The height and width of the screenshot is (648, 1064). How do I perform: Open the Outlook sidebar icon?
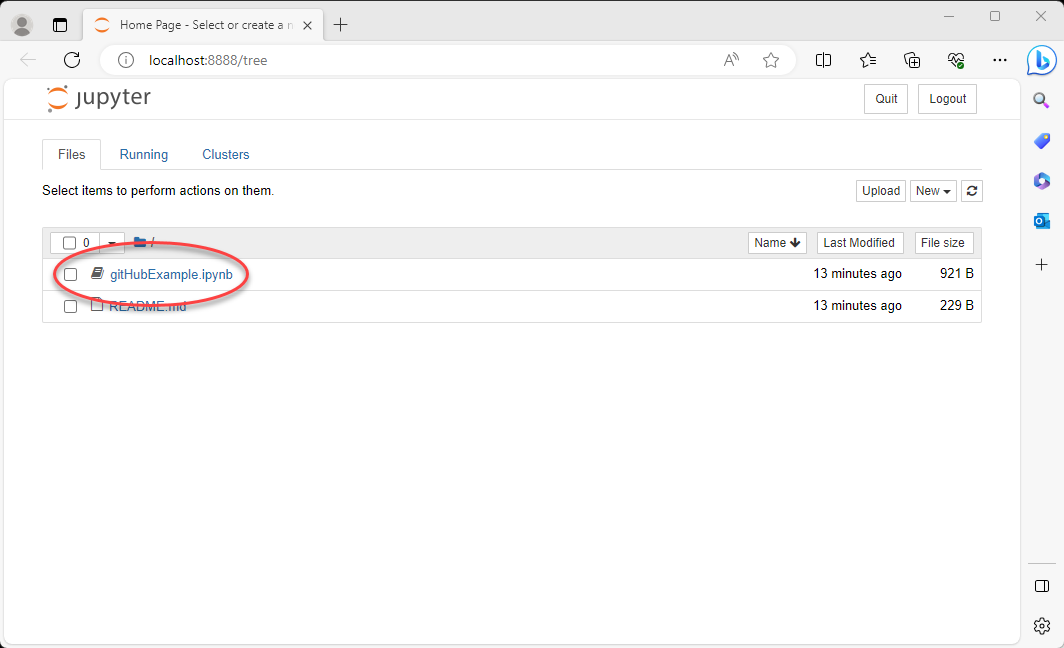coord(1041,221)
